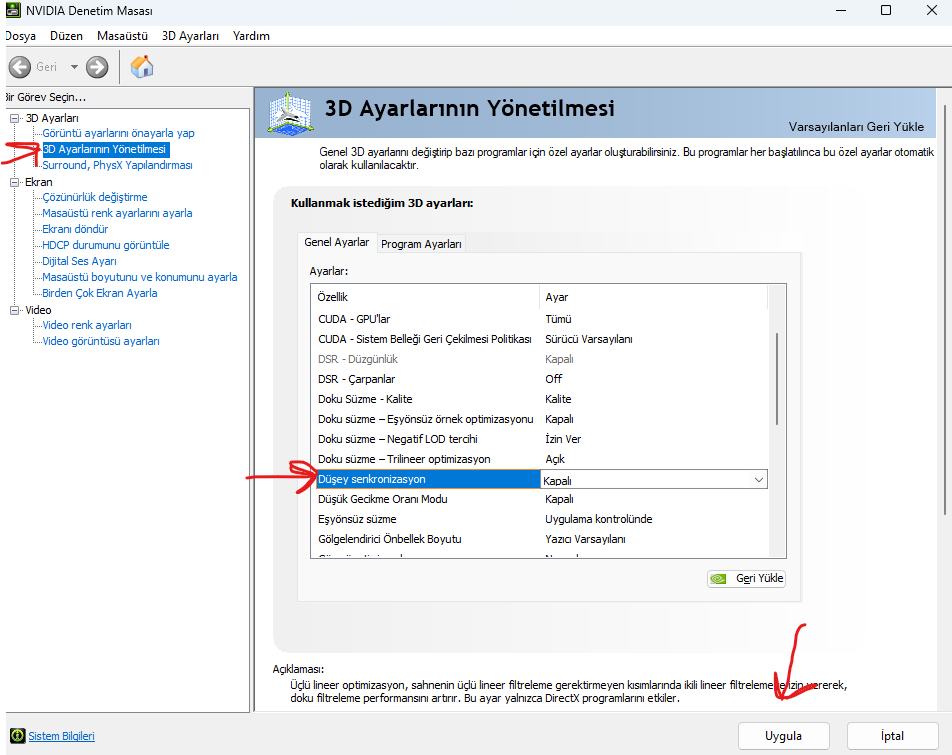Open HDCP durumunu görüntüle
This screenshot has width=952, height=755.
tap(106, 245)
